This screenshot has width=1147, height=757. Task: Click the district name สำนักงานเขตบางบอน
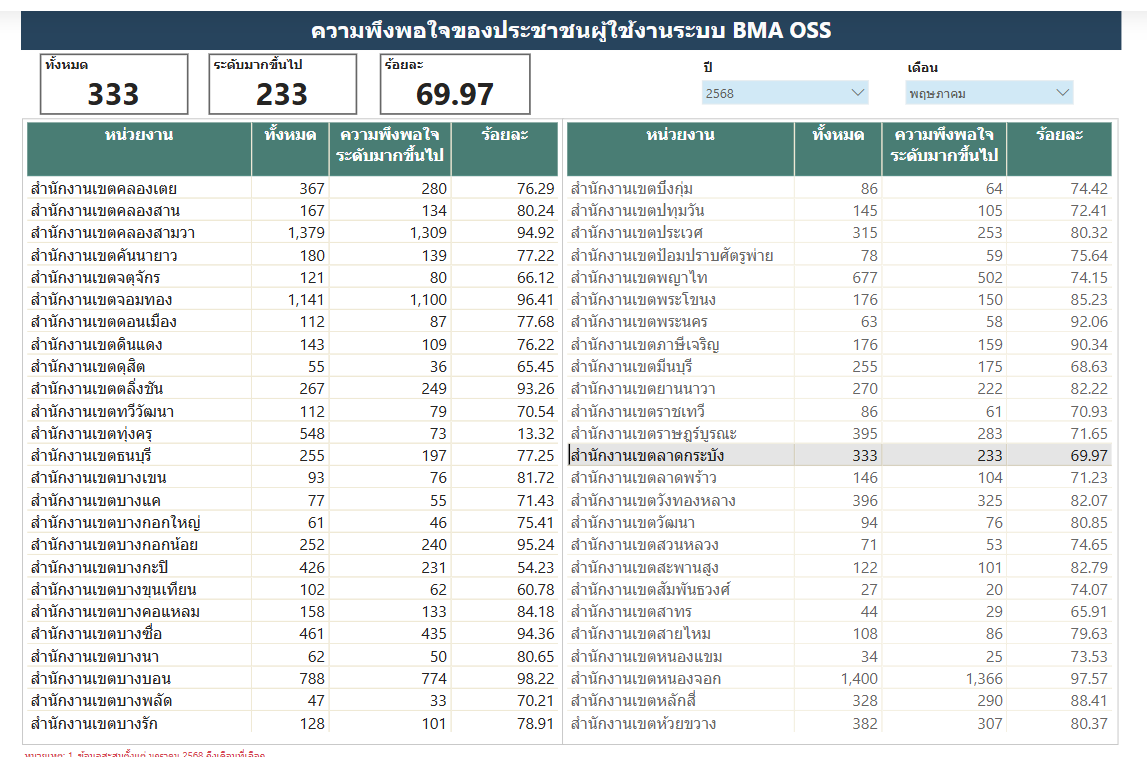101,679
